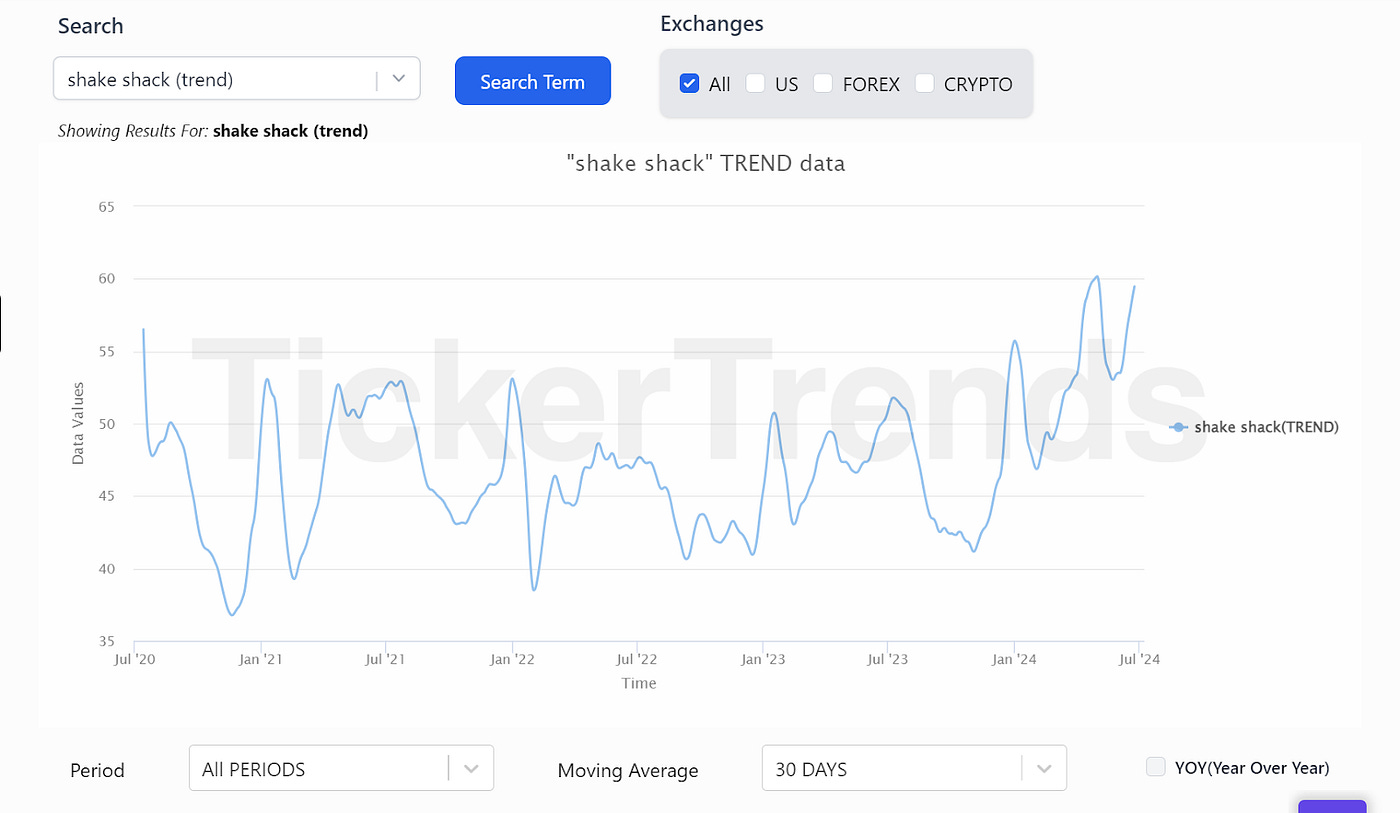This screenshot has width=1400, height=813.
Task: Click the 40 value on the y-axis
Action: (x=106, y=569)
